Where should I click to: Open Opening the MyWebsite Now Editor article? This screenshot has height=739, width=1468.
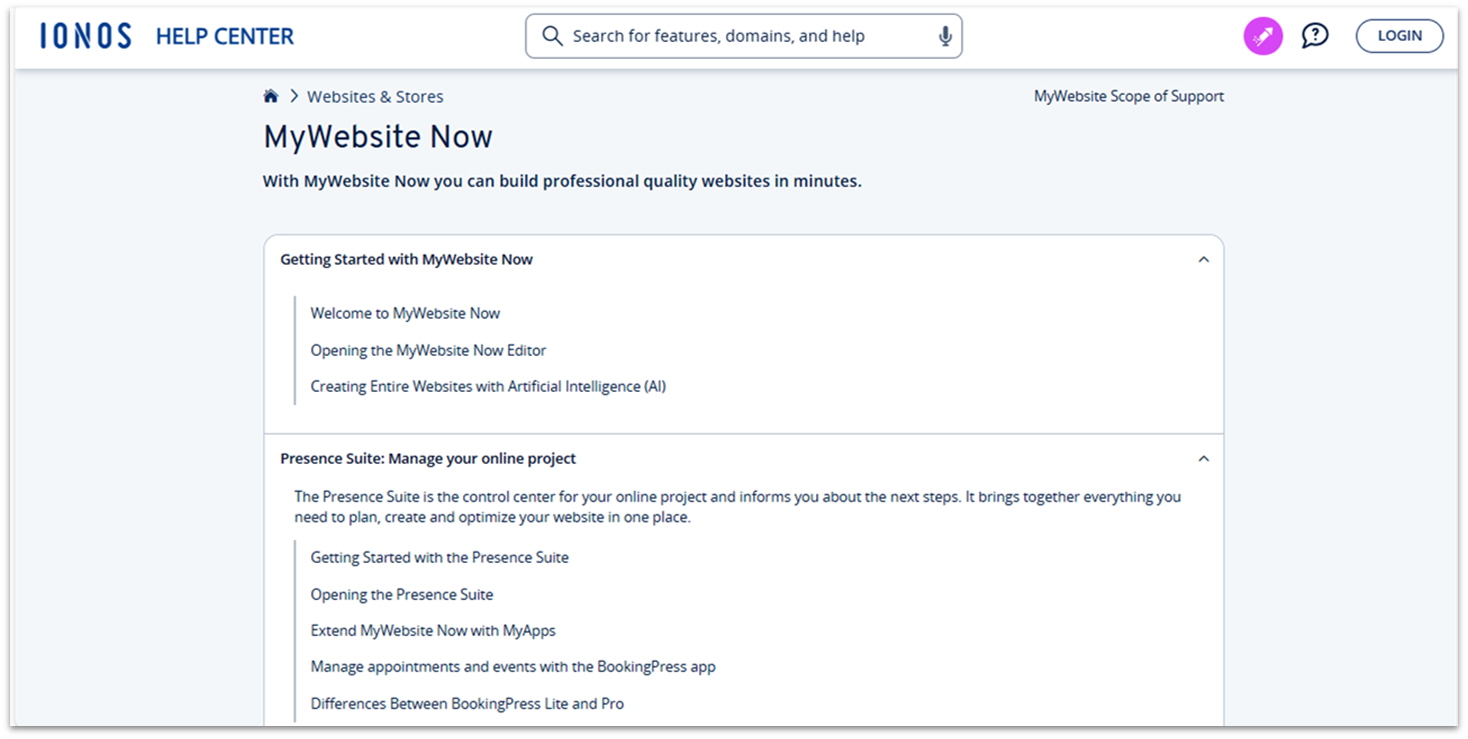pos(428,350)
